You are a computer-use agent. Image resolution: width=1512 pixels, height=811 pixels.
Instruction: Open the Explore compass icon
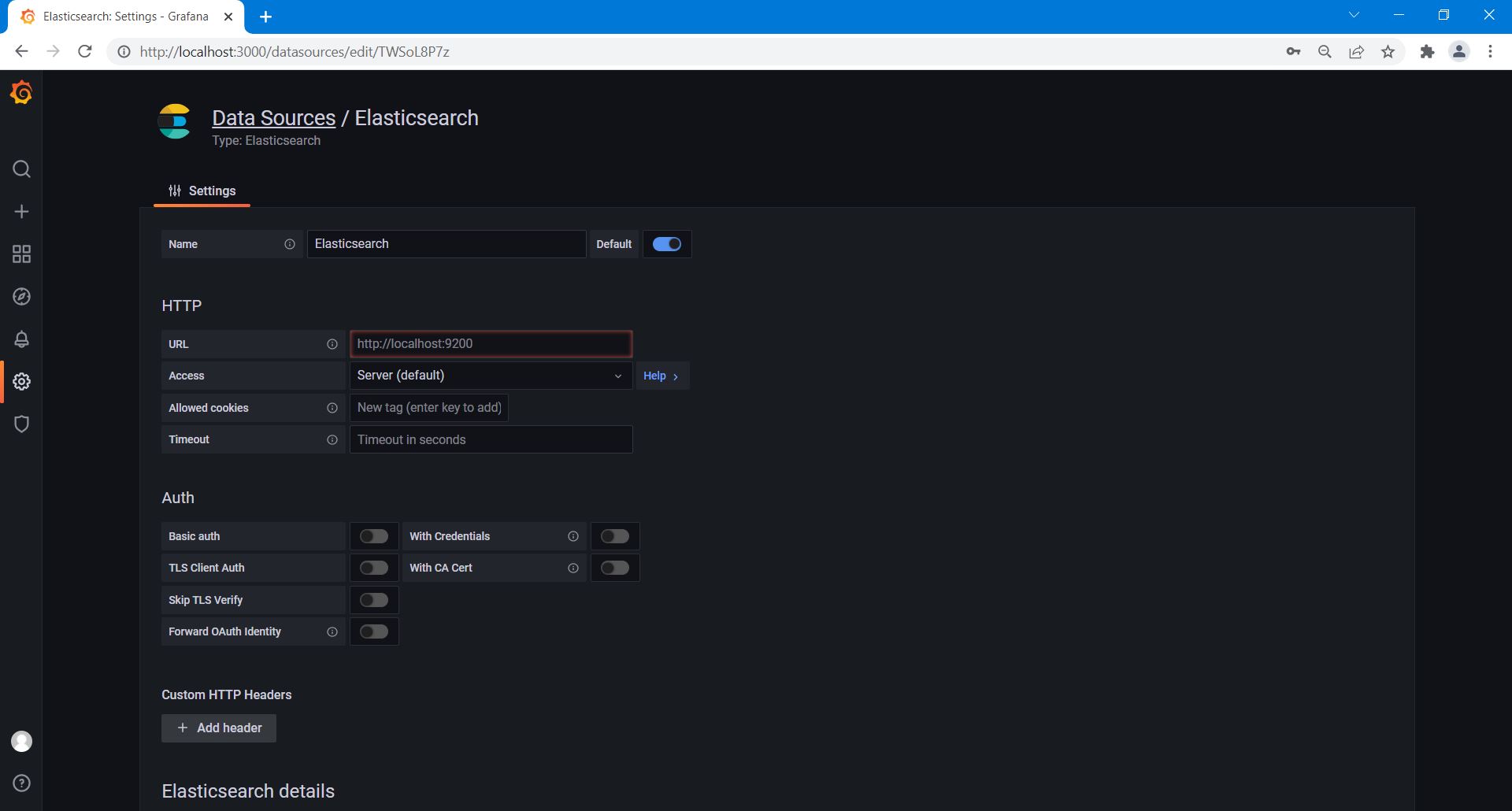[21, 297]
